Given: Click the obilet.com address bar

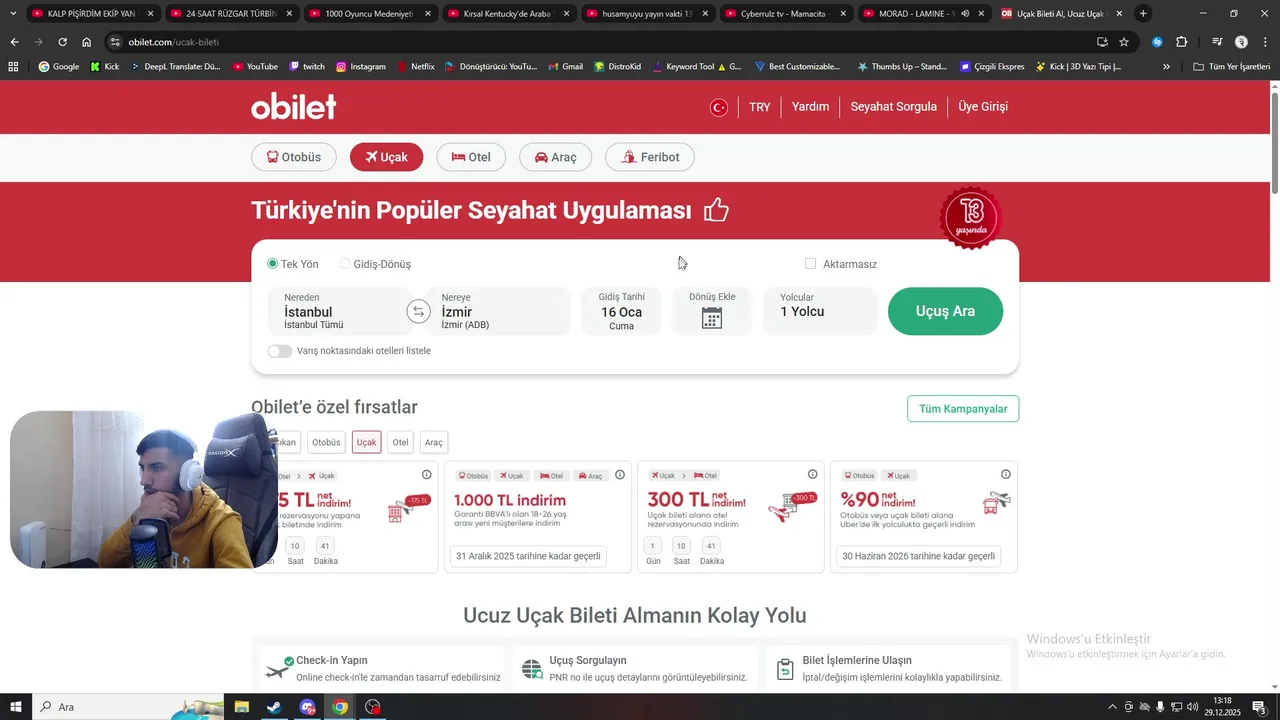Looking at the screenshot, I should (600, 42).
